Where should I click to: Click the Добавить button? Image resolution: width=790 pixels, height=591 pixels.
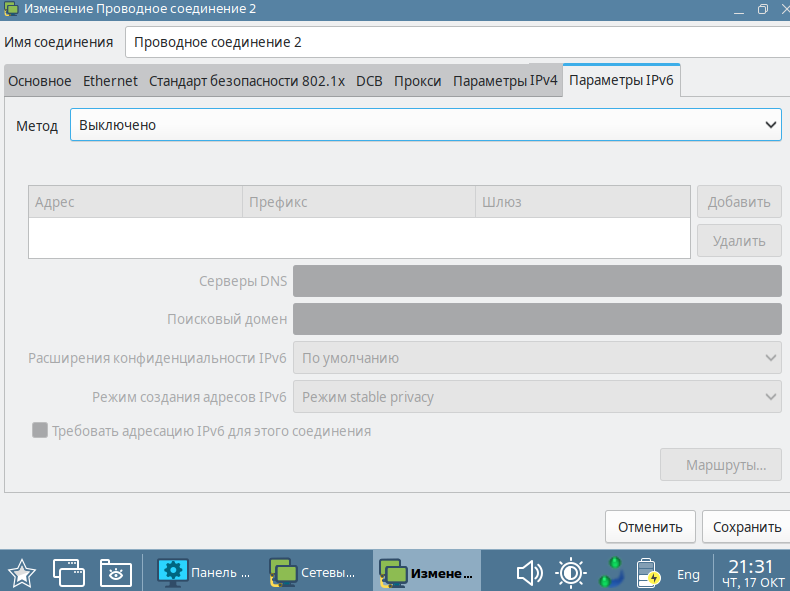[739, 202]
